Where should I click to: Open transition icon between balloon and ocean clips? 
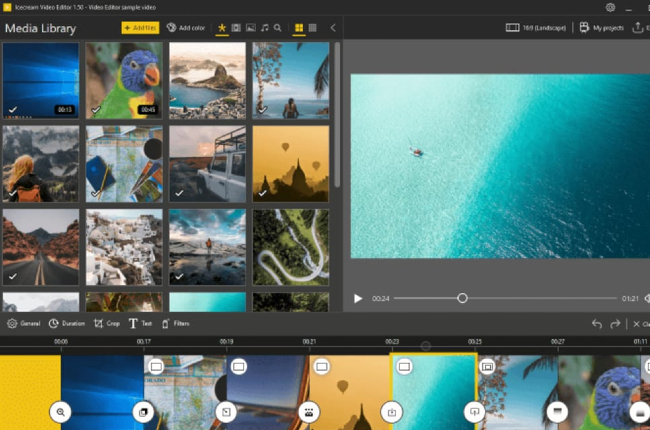(392, 412)
